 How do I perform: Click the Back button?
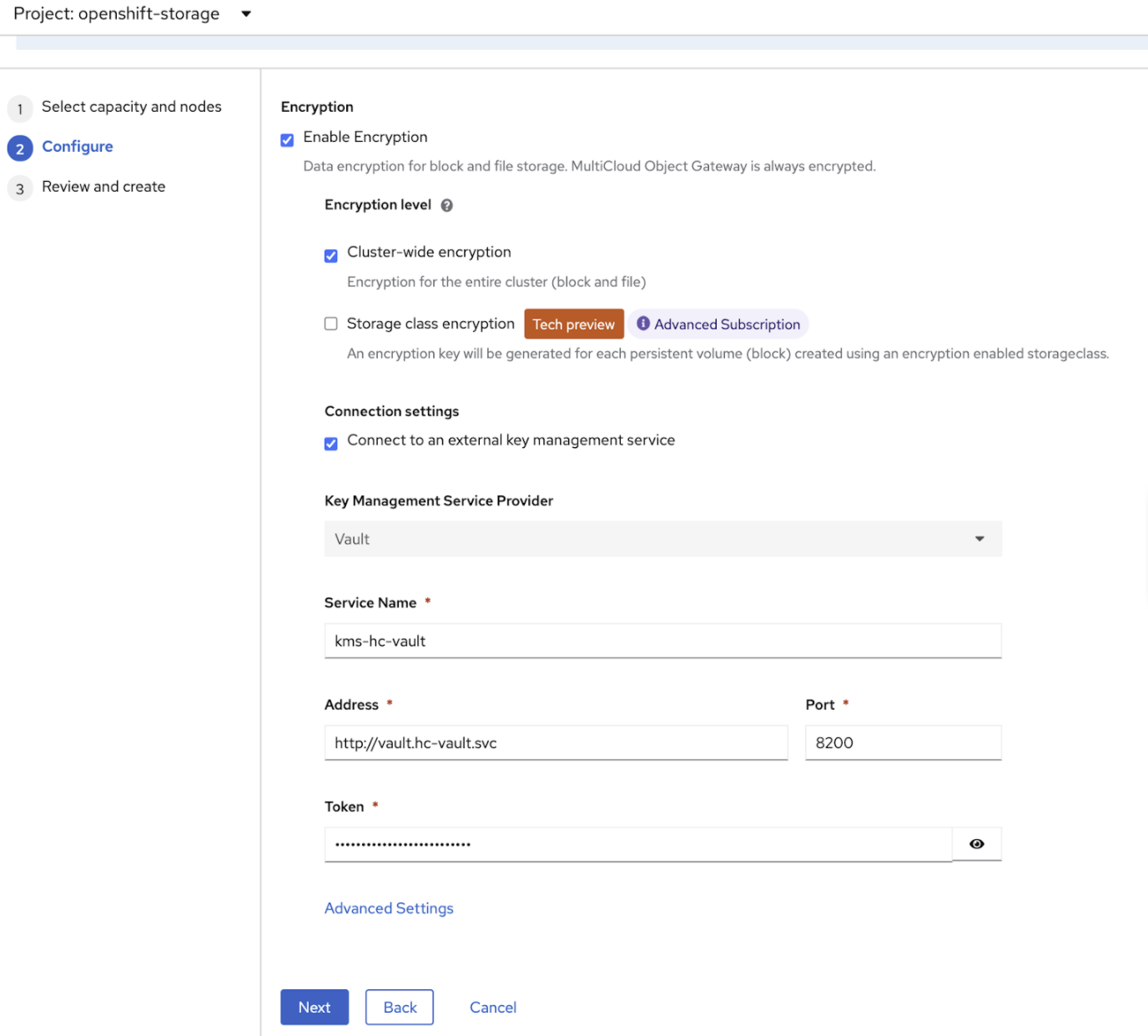click(400, 1008)
